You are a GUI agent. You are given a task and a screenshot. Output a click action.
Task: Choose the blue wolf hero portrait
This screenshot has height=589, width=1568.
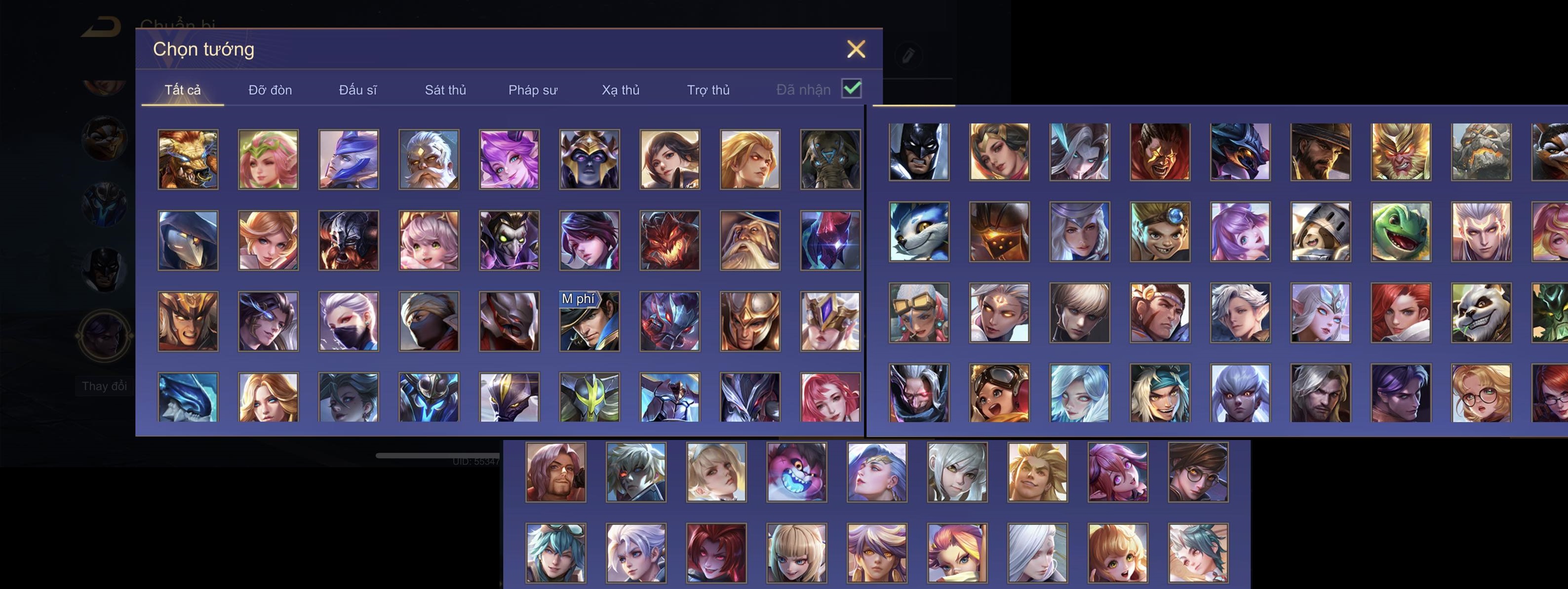[918, 232]
